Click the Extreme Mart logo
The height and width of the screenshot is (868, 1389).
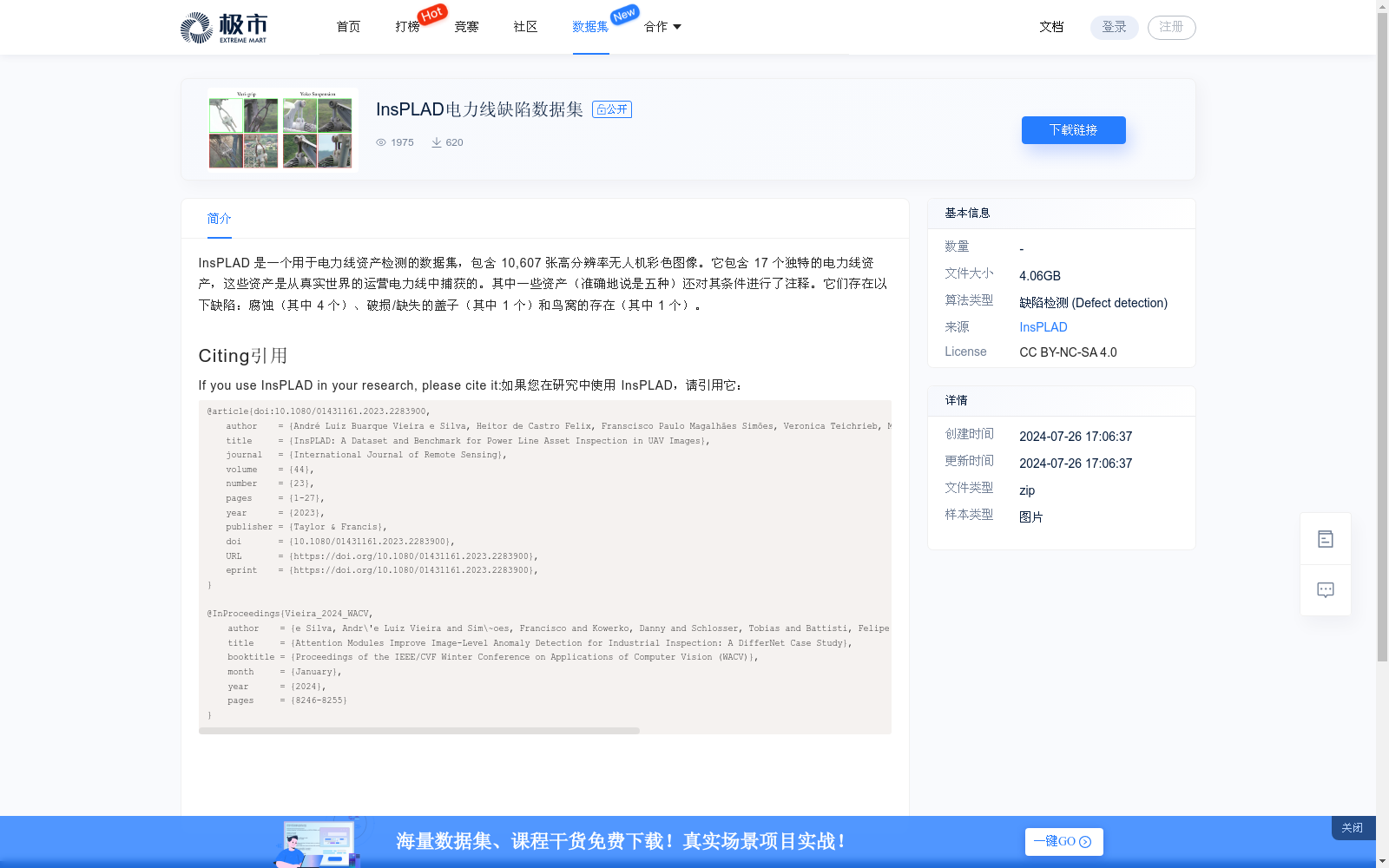pyautogui.click(x=224, y=28)
